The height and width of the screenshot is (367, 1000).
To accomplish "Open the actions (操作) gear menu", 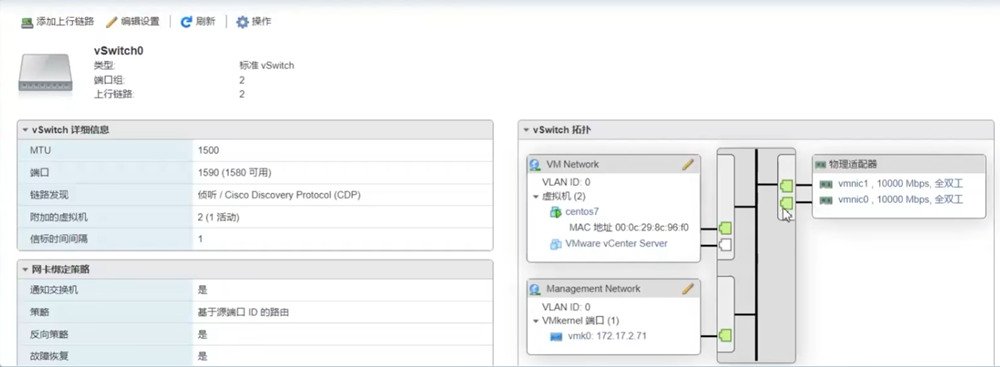I will click(x=242, y=22).
